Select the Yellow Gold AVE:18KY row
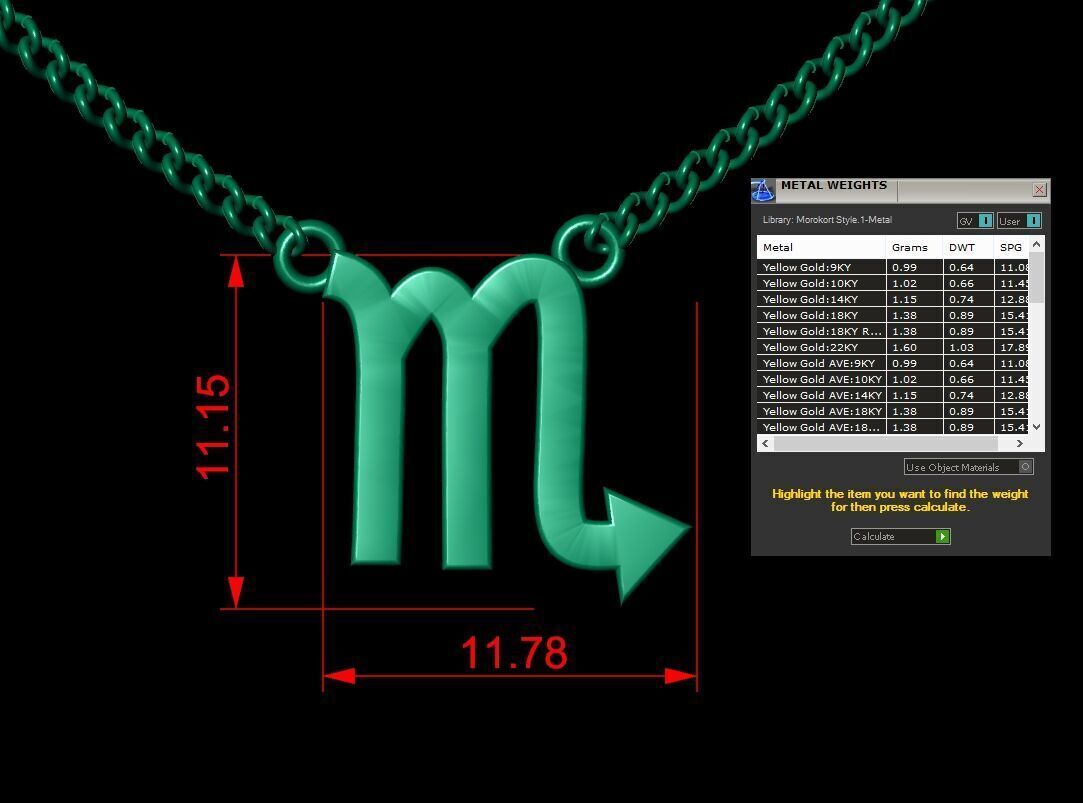 (x=893, y=411)
